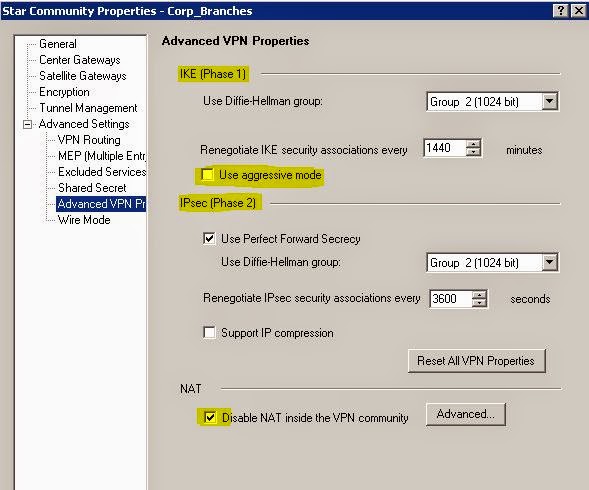Open the NAT Advanced... dialog
Viewport: 589px width, 490px height.
coord(465,414)
